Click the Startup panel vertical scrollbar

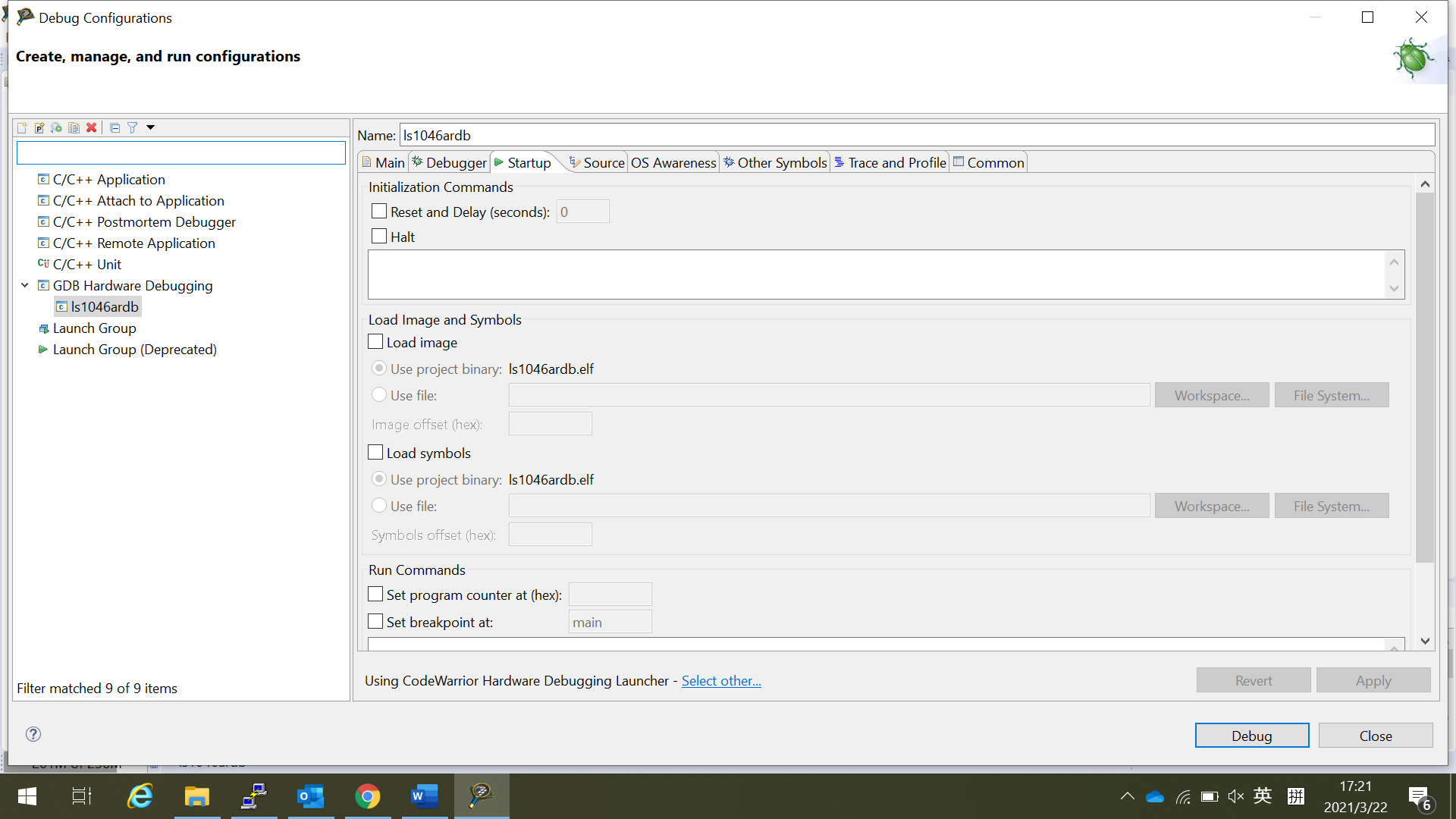pyautogui.click(x=1425, y=379)
